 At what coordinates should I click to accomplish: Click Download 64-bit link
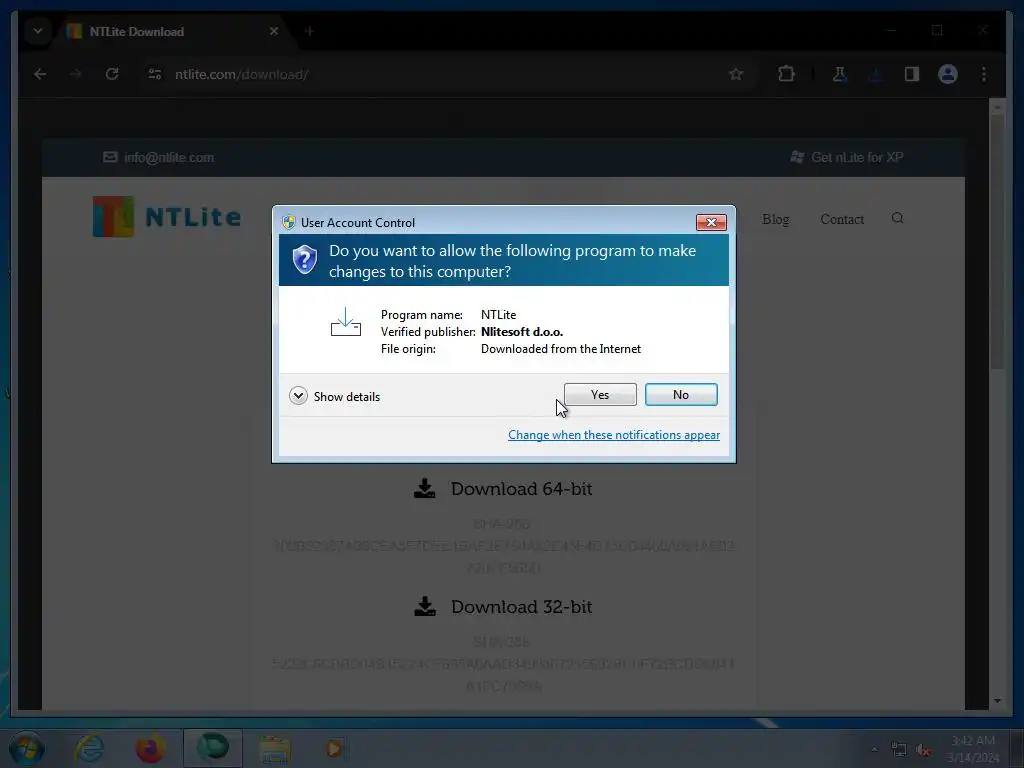521,489
